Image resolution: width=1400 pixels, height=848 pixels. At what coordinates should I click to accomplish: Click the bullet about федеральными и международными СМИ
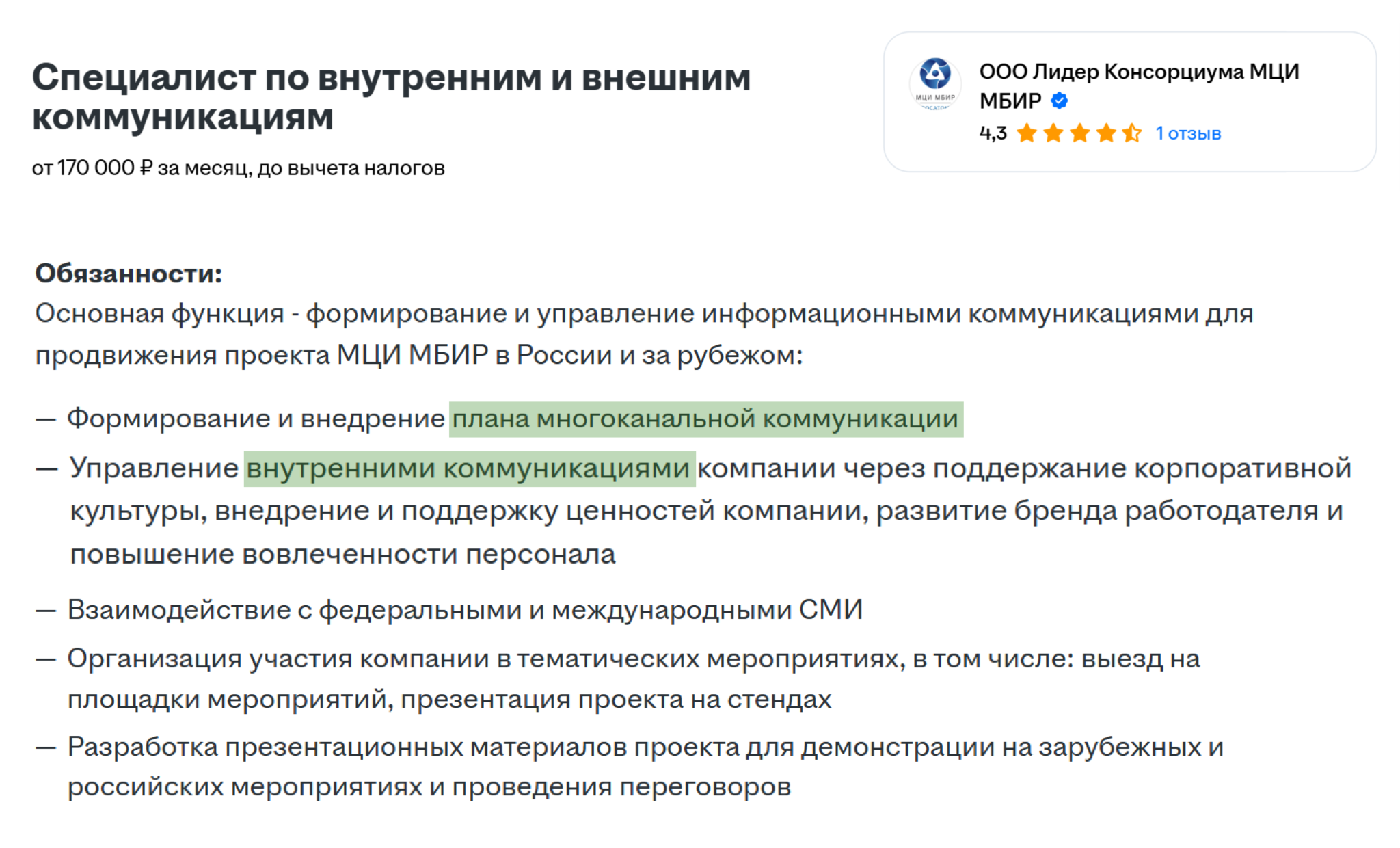tap(465, 610)
